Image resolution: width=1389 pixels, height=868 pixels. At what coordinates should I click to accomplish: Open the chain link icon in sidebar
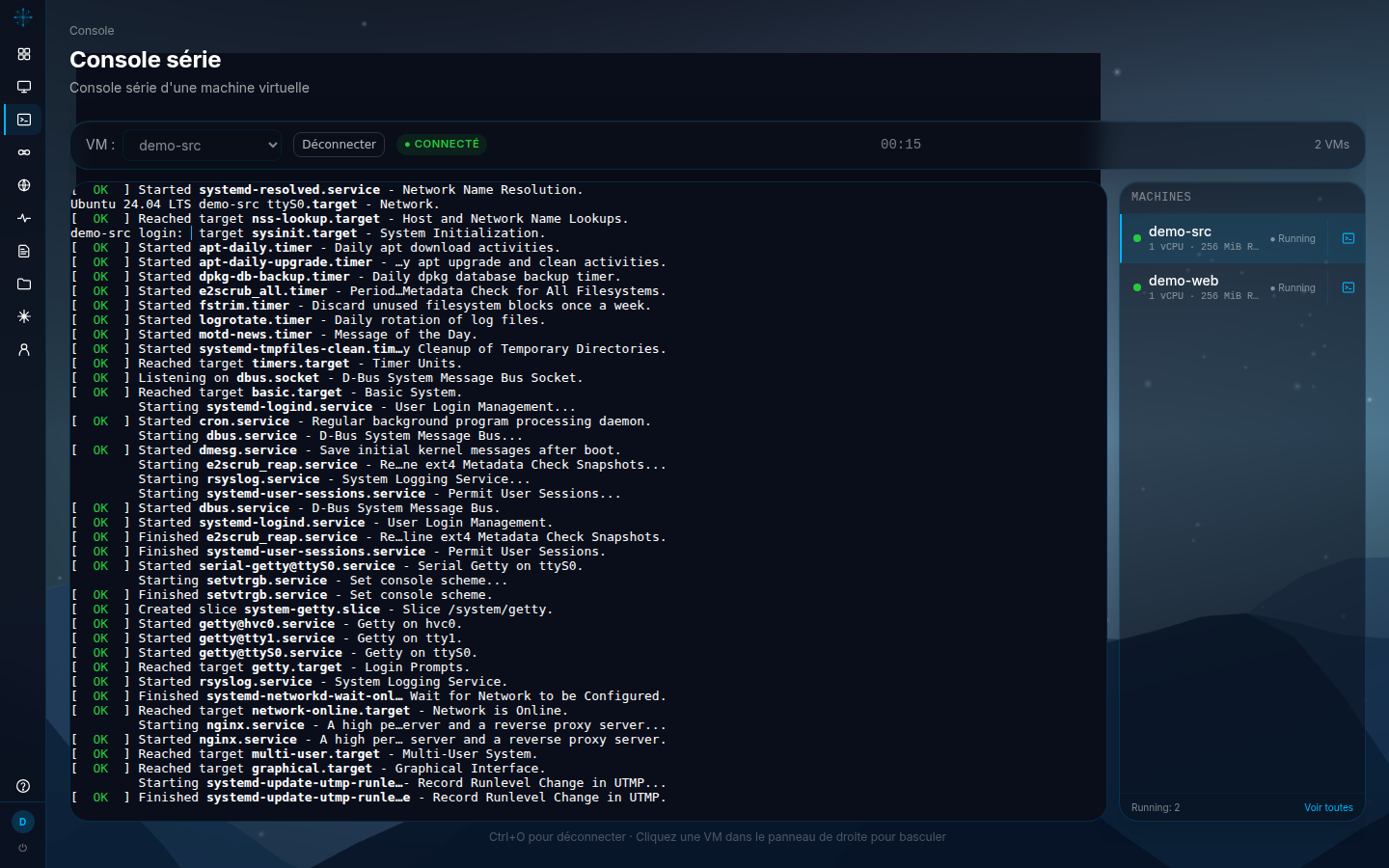[x=24, y=152]
